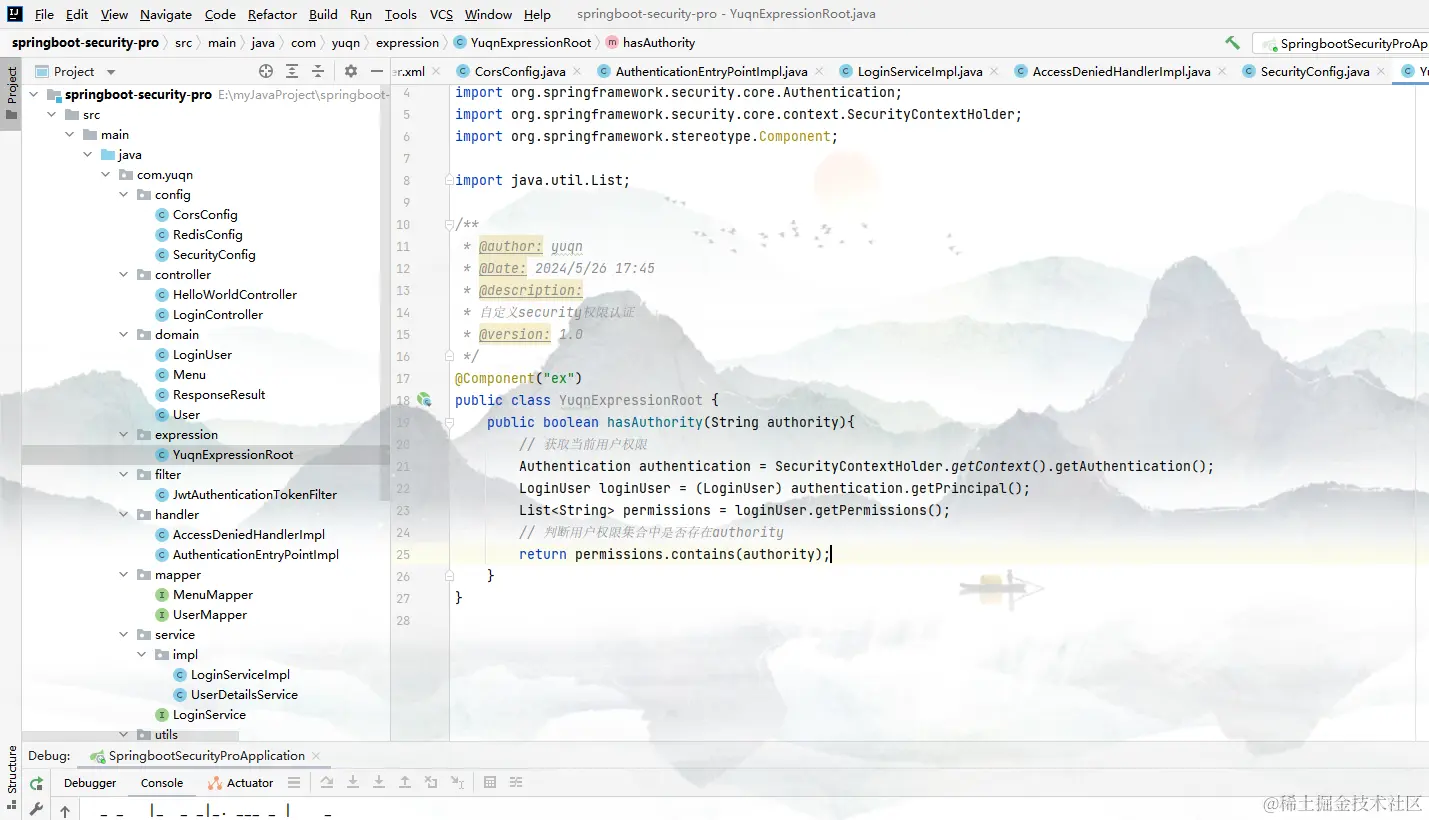The width and height of the screenshot is (1429, 820).
Task: Open SpringbootSecurityProApplication run configuration dropdown
Action: click(1342, 44)
